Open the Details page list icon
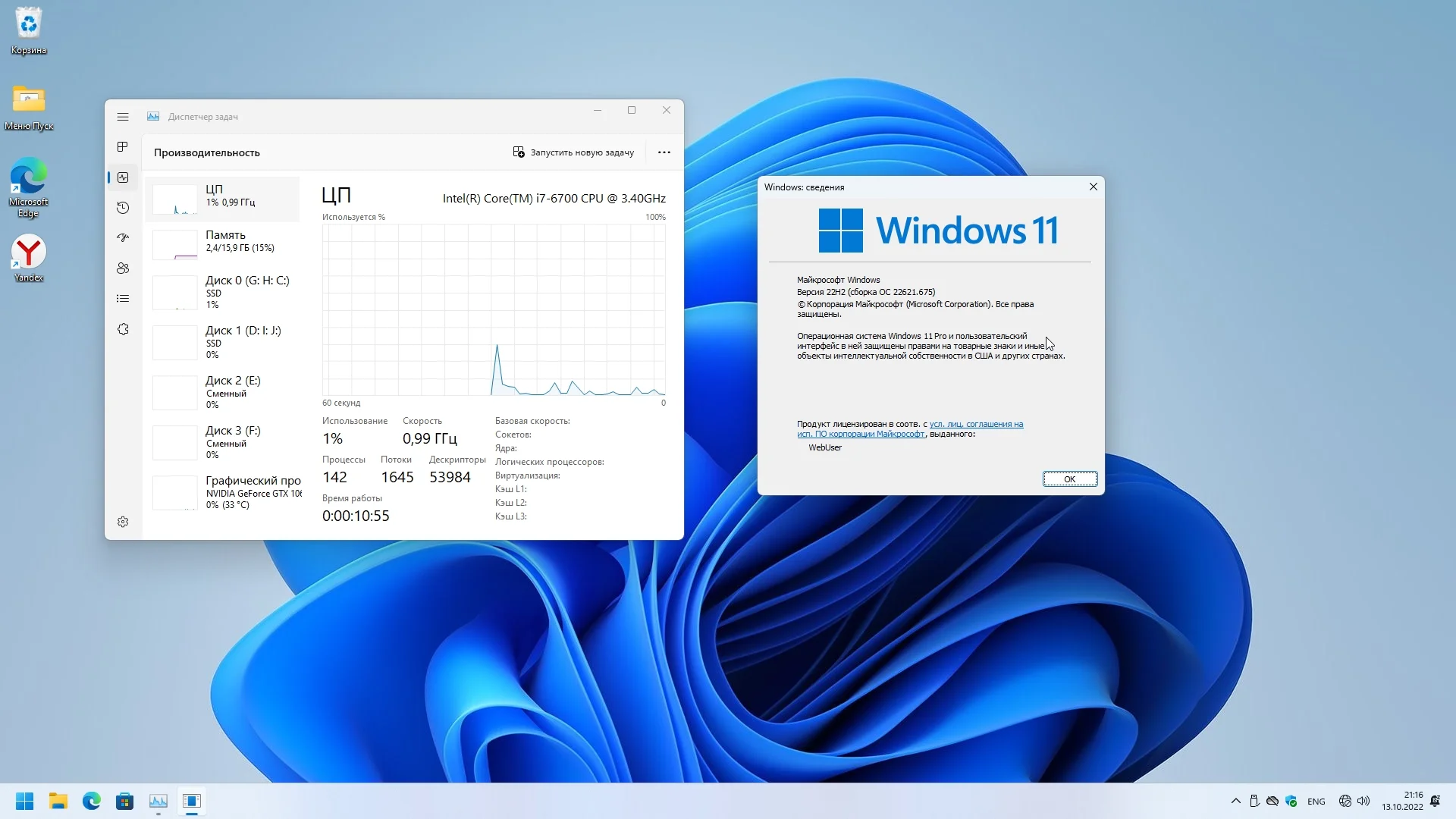Image resolution: width=1456 pixels, height=819 pixels. [123, 299]
